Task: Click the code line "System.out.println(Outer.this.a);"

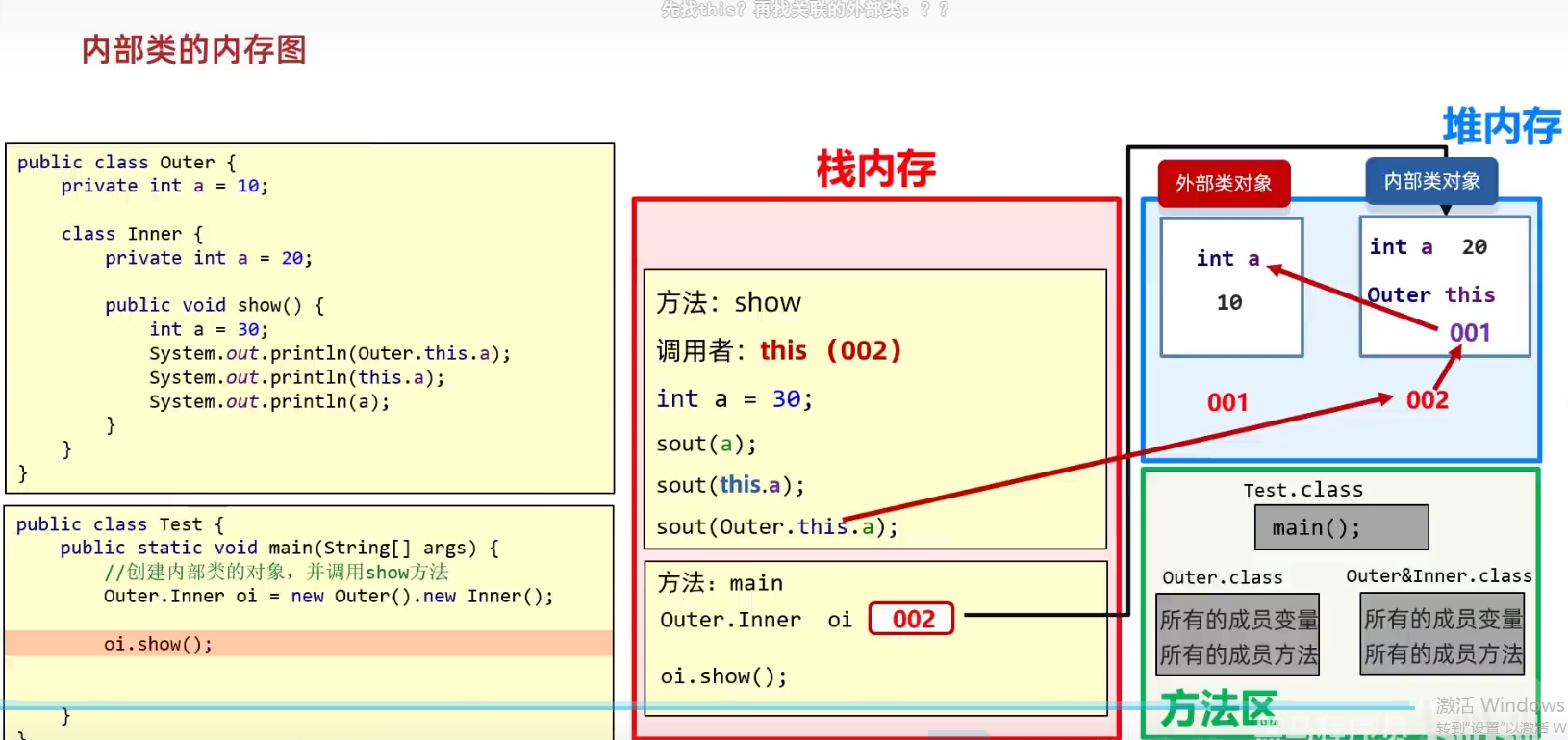Action: click(x=330, y=353)
